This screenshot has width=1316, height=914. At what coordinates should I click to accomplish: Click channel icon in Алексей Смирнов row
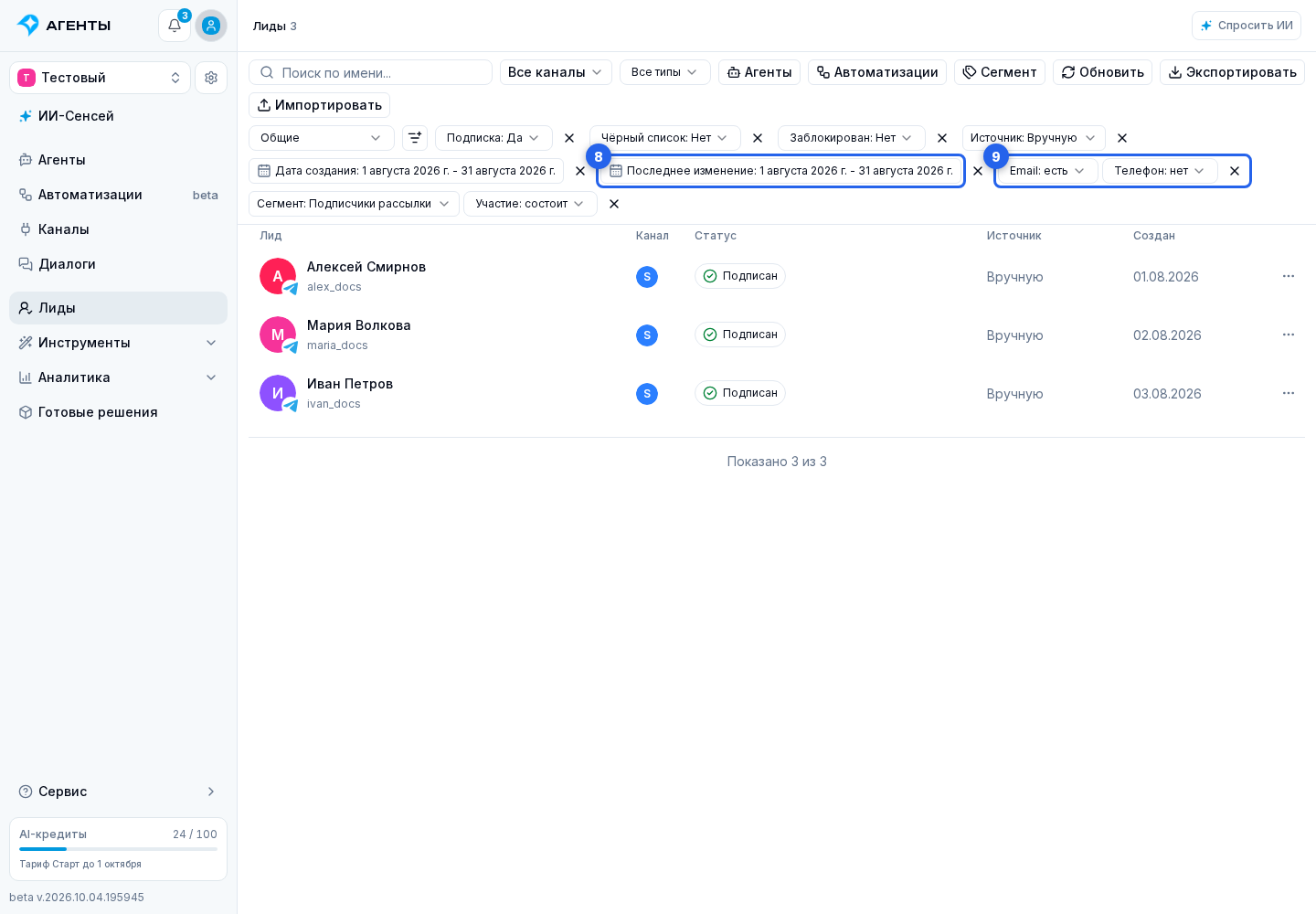point(647,277)
